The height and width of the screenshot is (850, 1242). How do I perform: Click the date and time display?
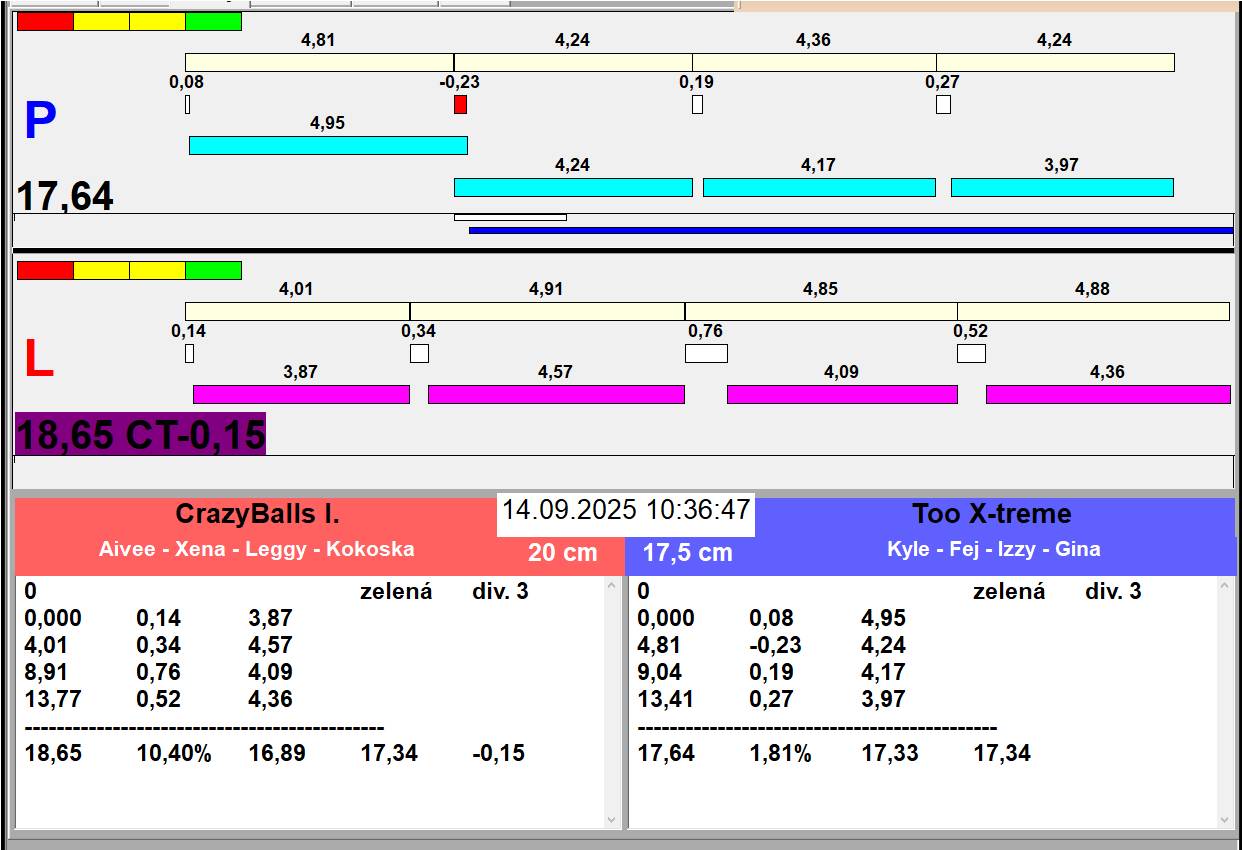[x=626, y=510]
